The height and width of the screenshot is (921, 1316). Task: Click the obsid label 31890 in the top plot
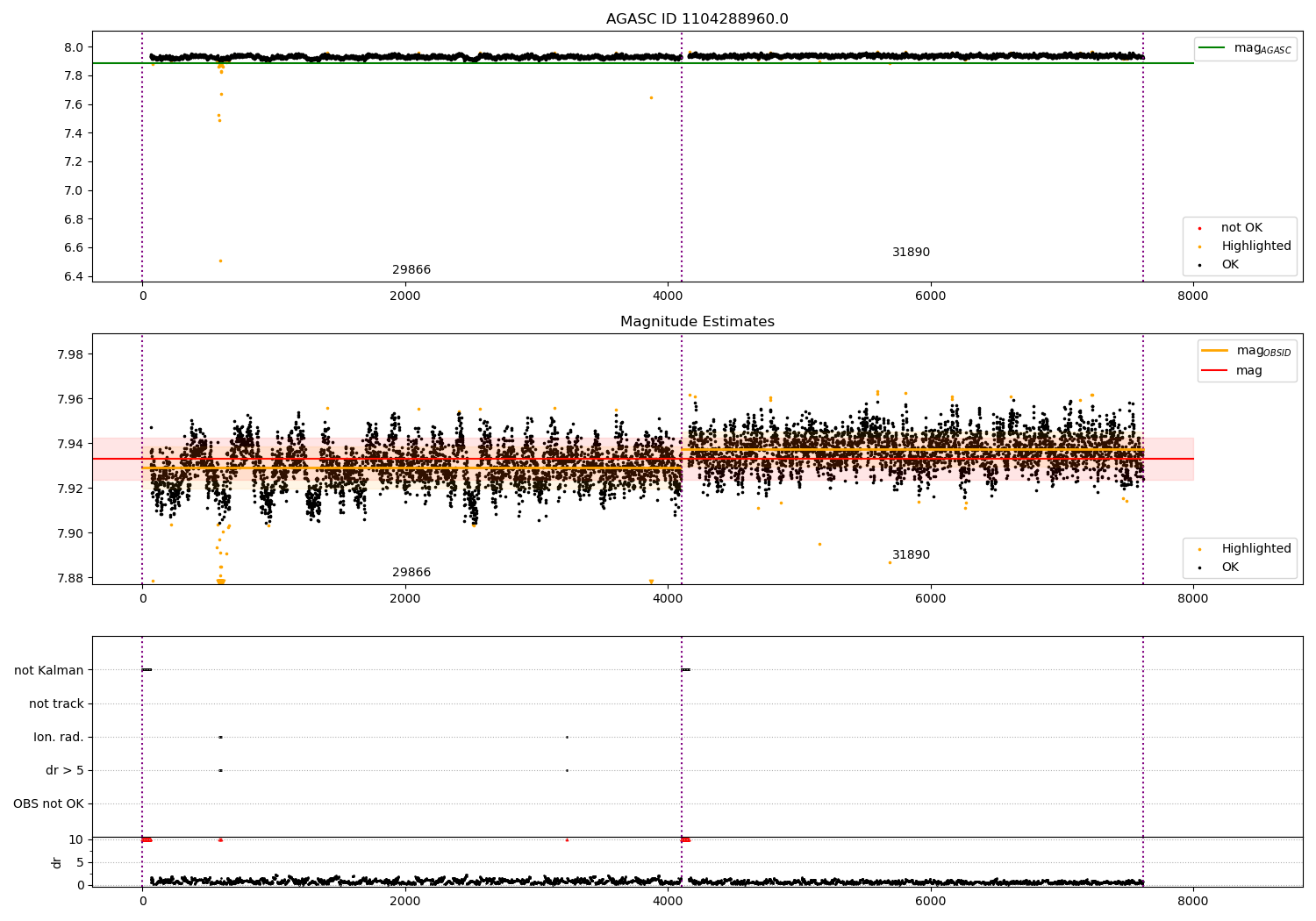tap(911, 253)
